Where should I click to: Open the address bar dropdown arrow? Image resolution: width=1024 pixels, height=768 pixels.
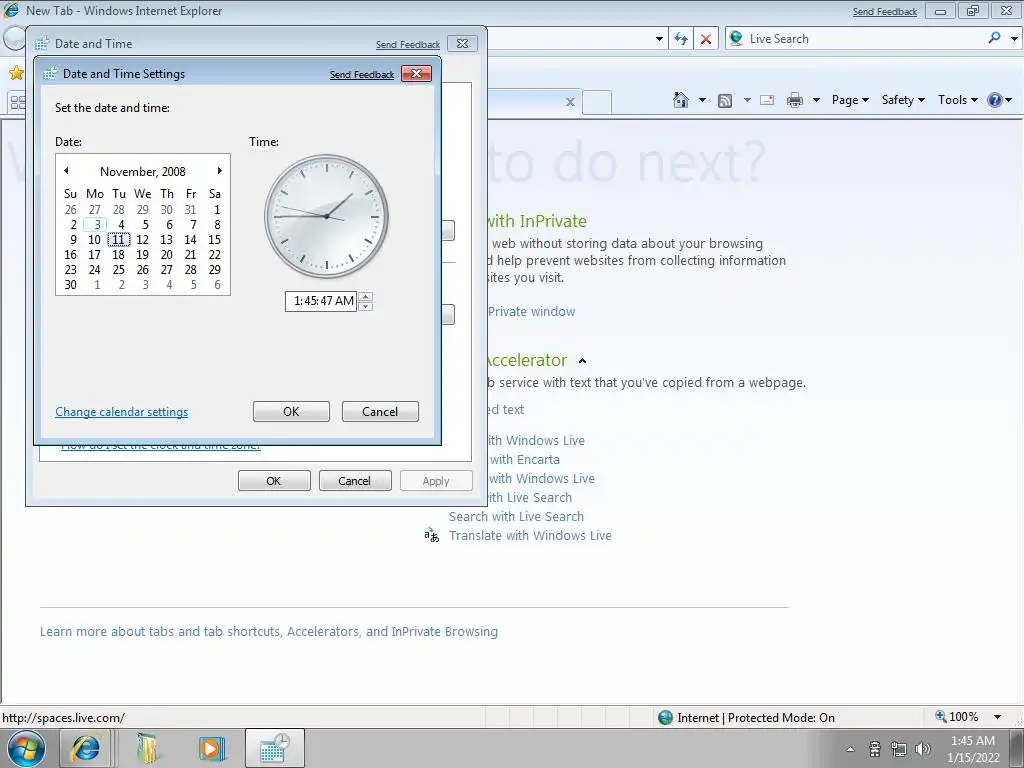[x=659, y=39]
